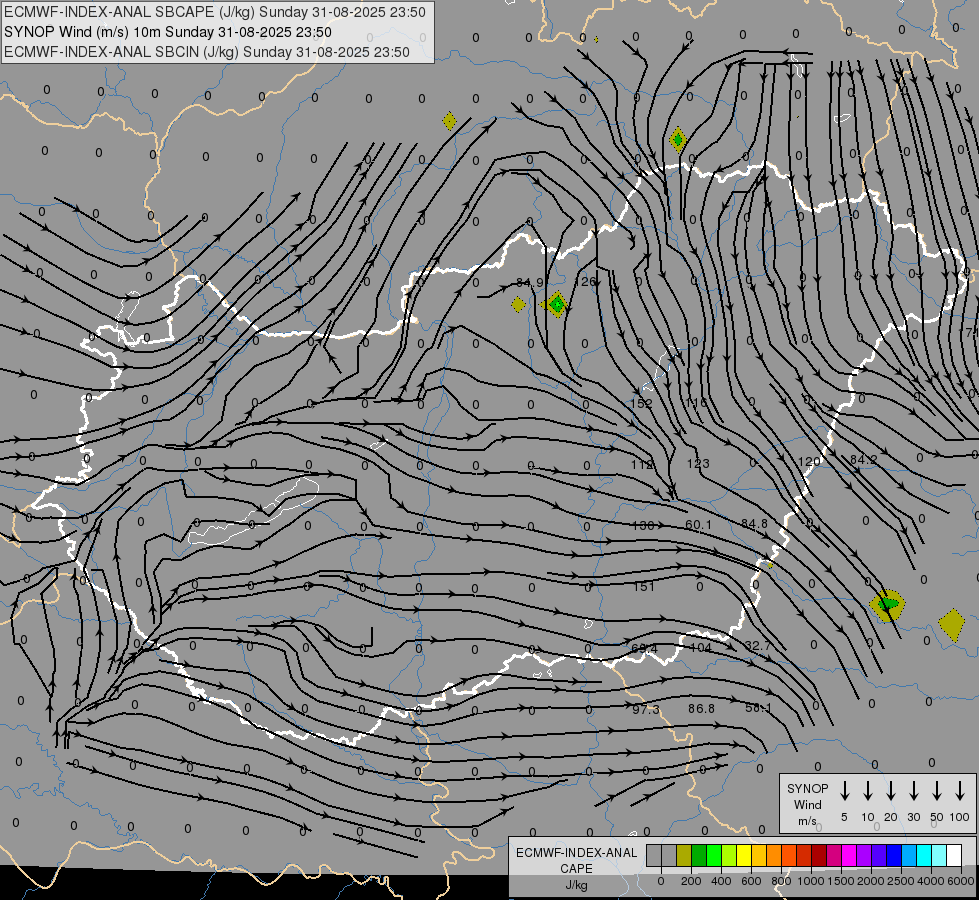Image resolution: width=979 pixels, height=900 pixels.
Task: Click the J/kg unit label in the legend
Action: [576, 886]
